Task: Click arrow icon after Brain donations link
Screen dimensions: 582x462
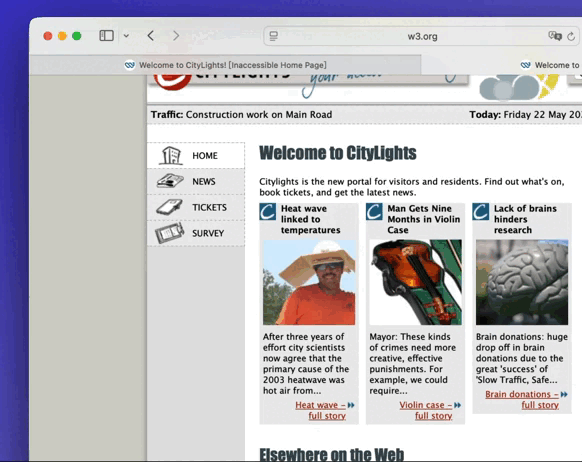Action: point(564,394)
